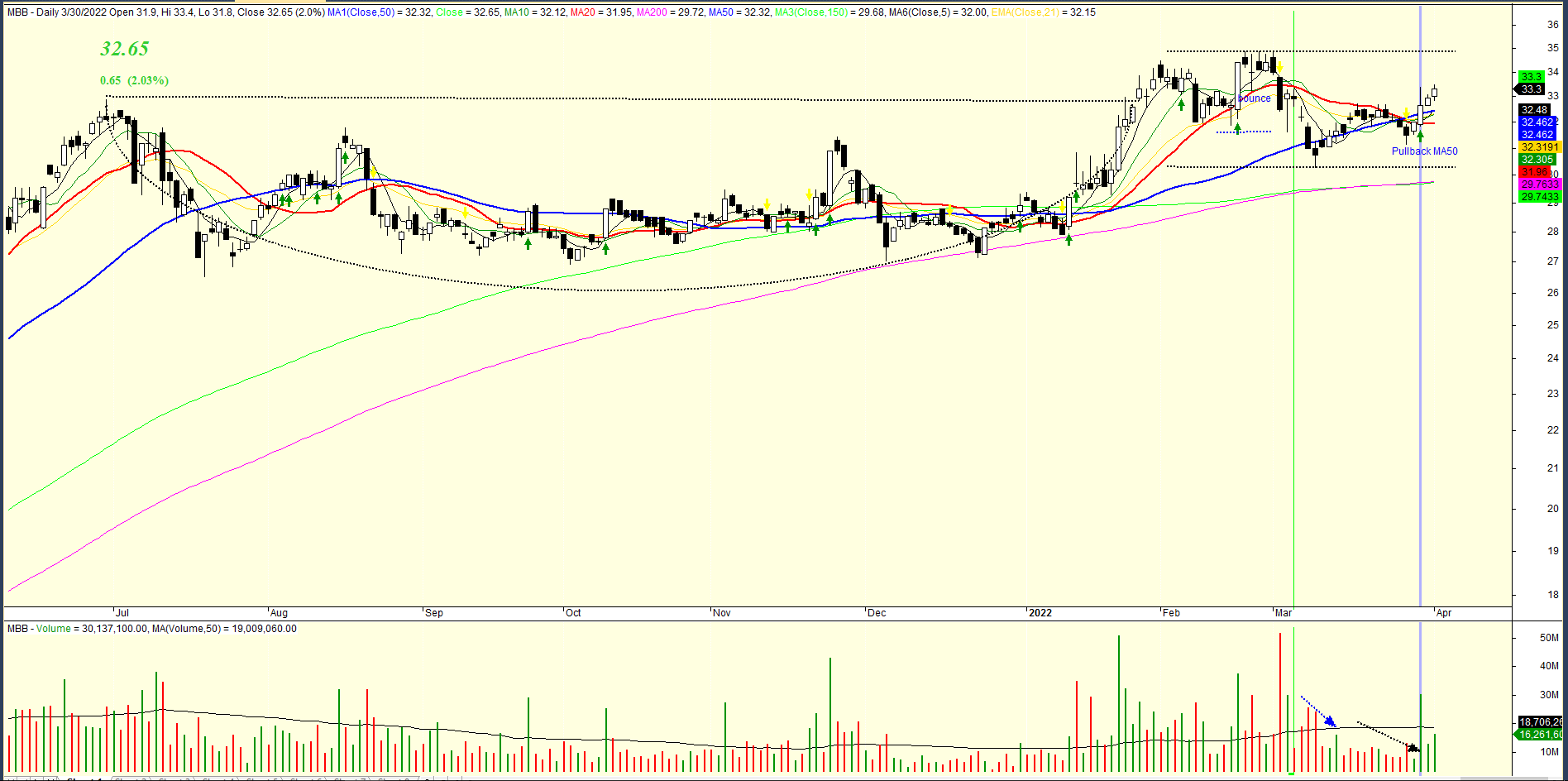Click the green up arrow at the early-January low
The width and height of the screenshot is (1568, 781).
(x=1069, y=239)
